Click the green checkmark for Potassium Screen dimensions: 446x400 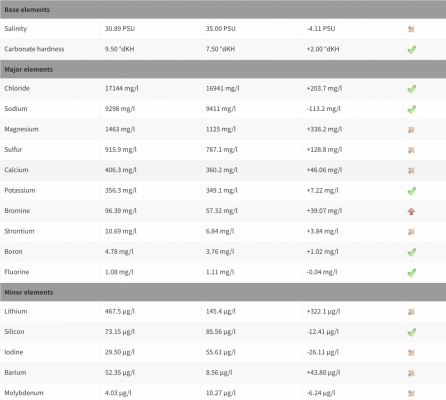coord(412,191)
